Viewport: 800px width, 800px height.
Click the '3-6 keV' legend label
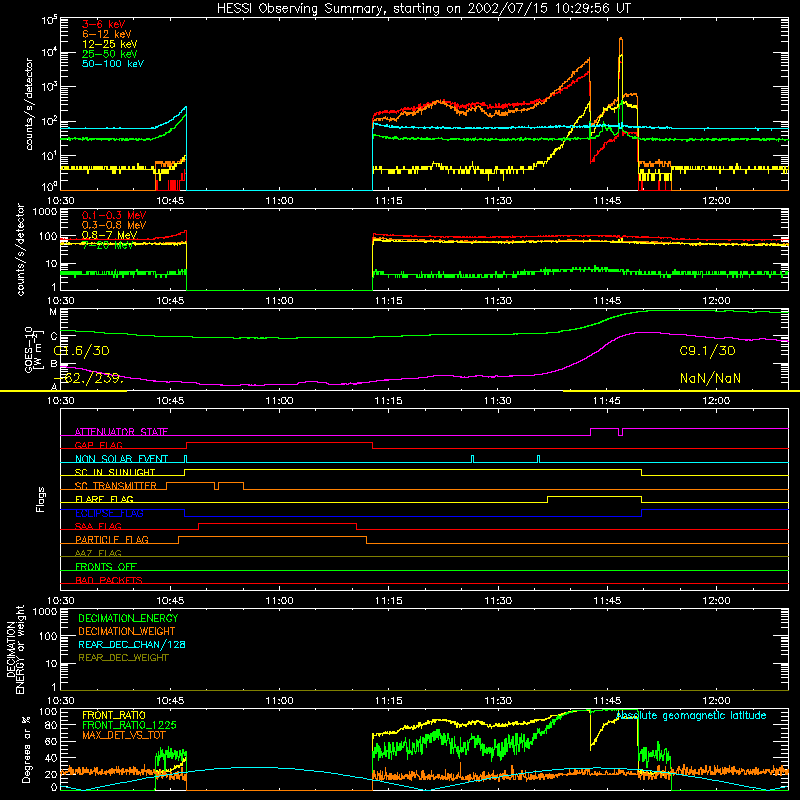[x=104, y=24]
